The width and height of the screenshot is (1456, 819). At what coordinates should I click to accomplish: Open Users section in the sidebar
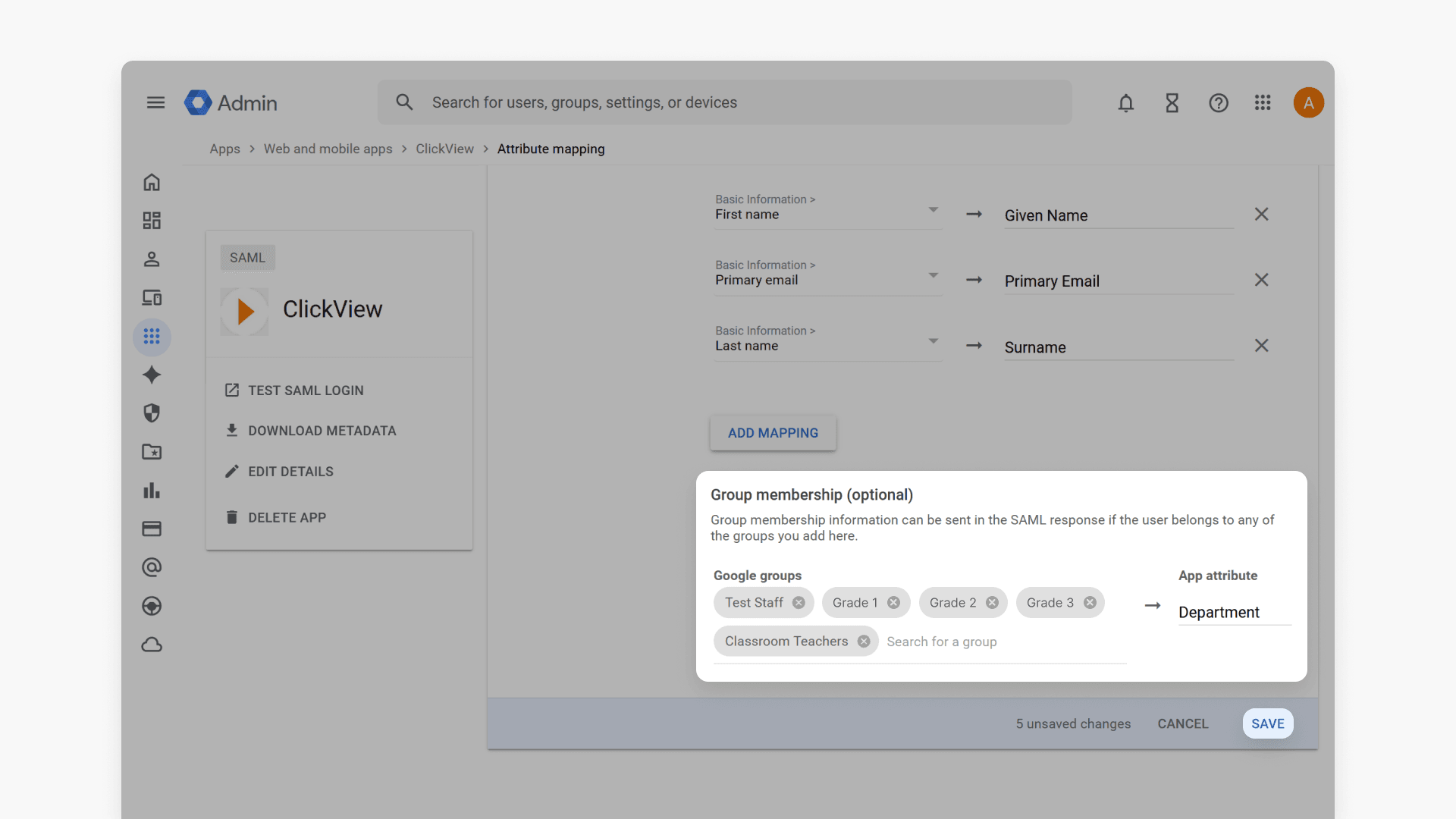tap(152, 259)
